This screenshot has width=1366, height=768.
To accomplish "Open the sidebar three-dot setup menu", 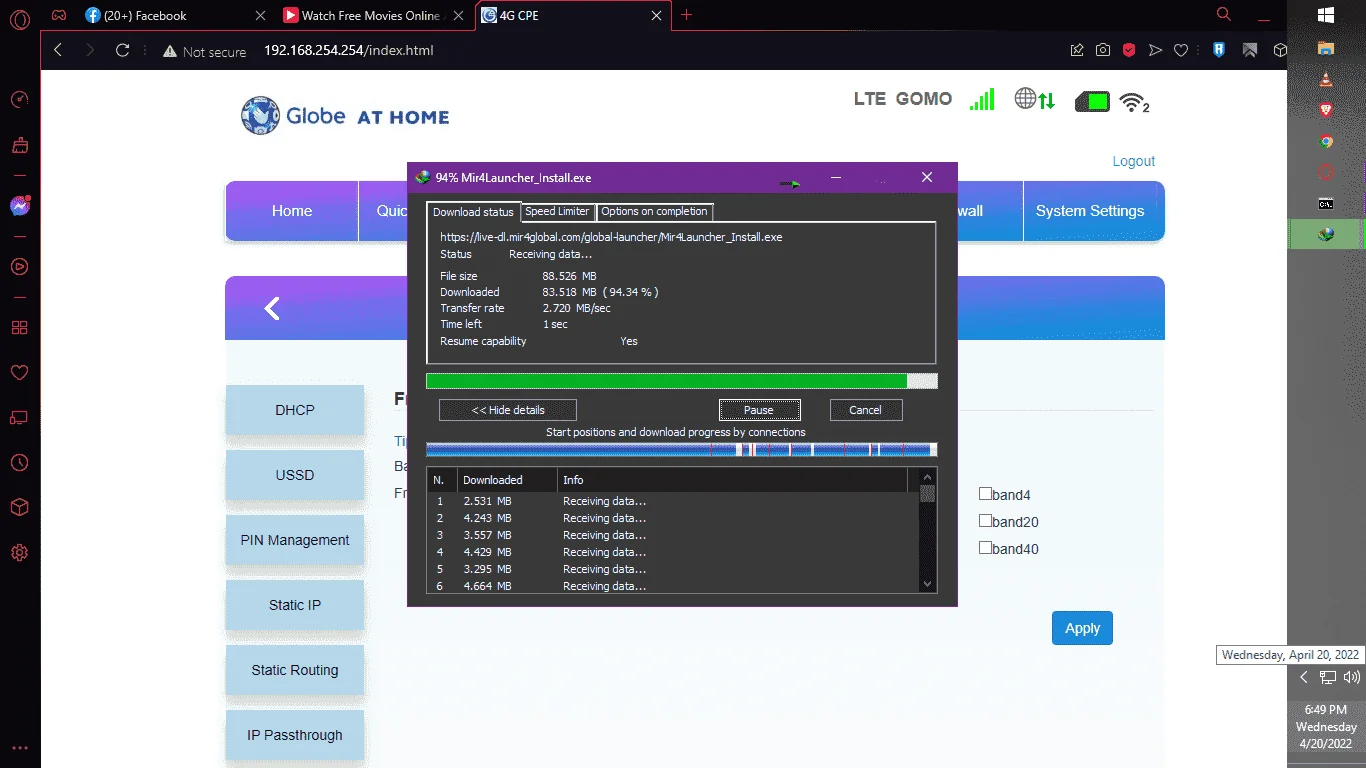I will 19,747.
